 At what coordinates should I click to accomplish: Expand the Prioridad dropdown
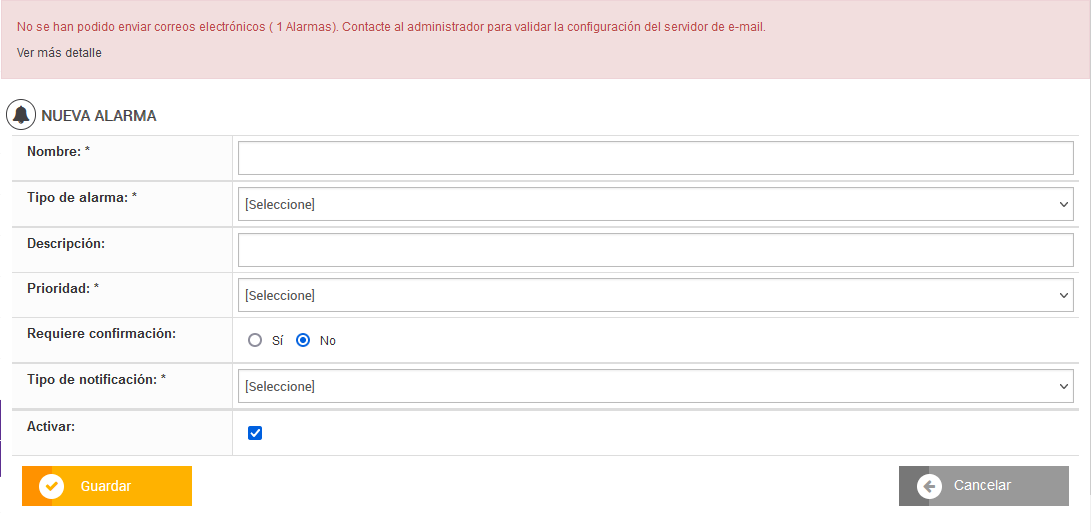(655, 295)
